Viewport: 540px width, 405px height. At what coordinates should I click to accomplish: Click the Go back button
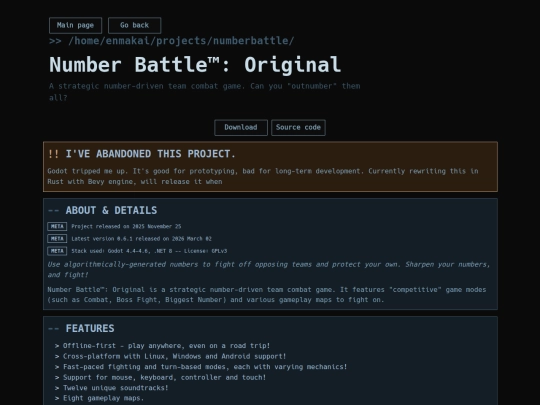pos(134,25)
